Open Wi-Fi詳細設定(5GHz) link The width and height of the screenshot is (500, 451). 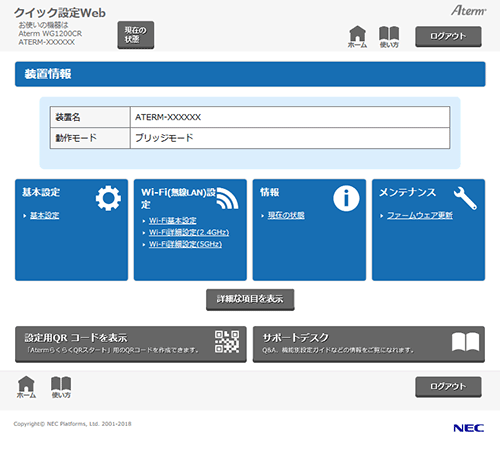(185, 244)
